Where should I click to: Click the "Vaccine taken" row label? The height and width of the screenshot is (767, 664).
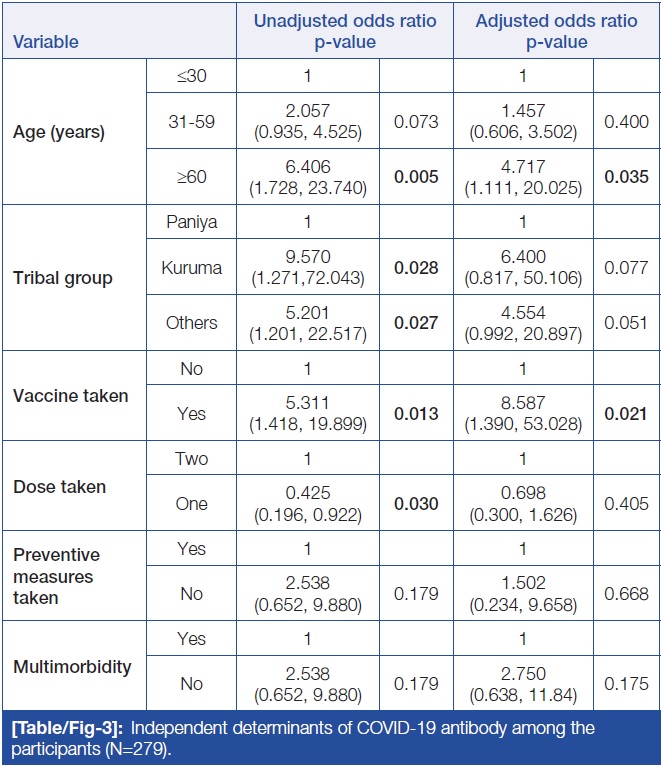pyautogui.click(x=70, y=395)
